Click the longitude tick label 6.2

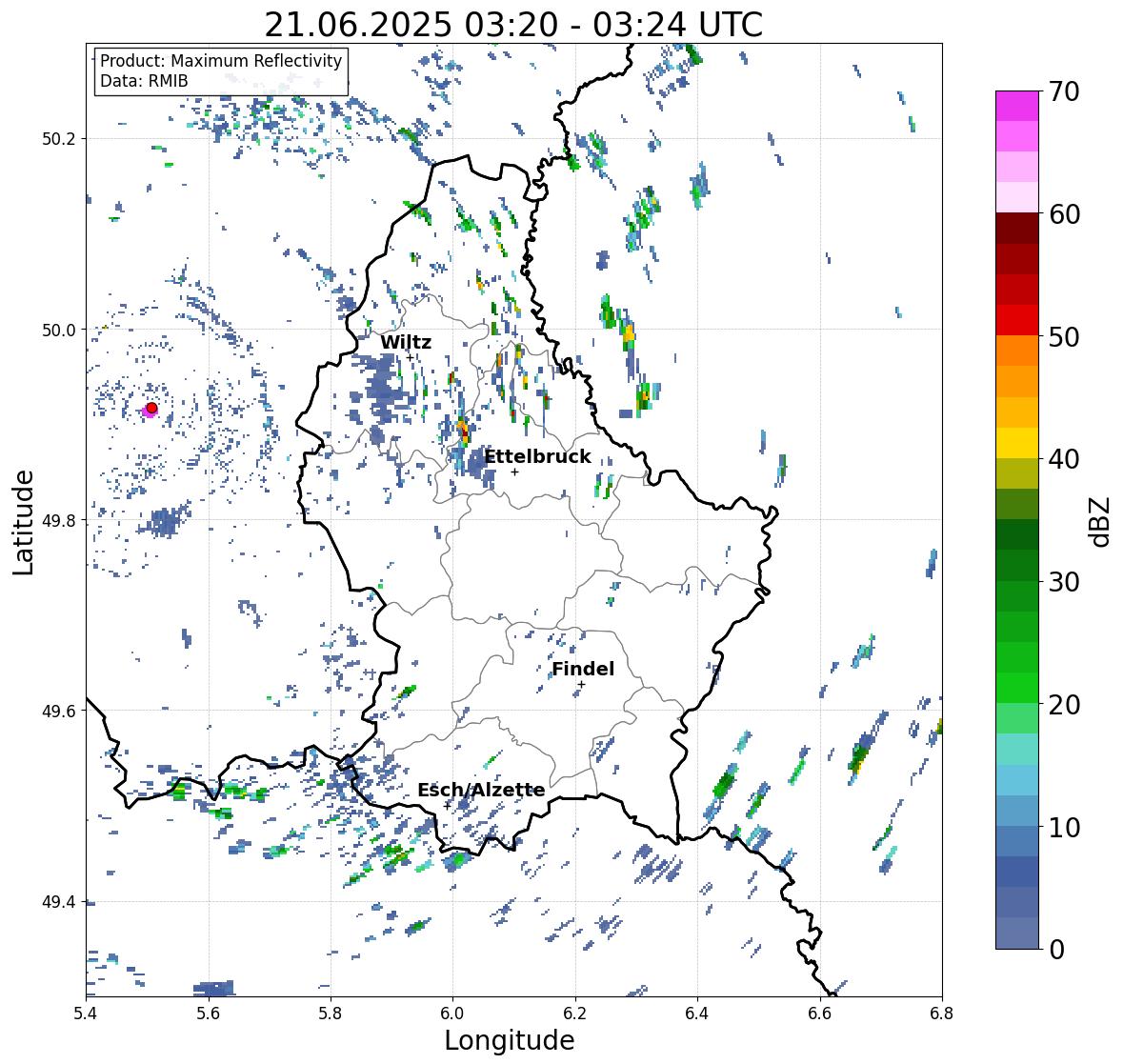[x=575, y=1013]
